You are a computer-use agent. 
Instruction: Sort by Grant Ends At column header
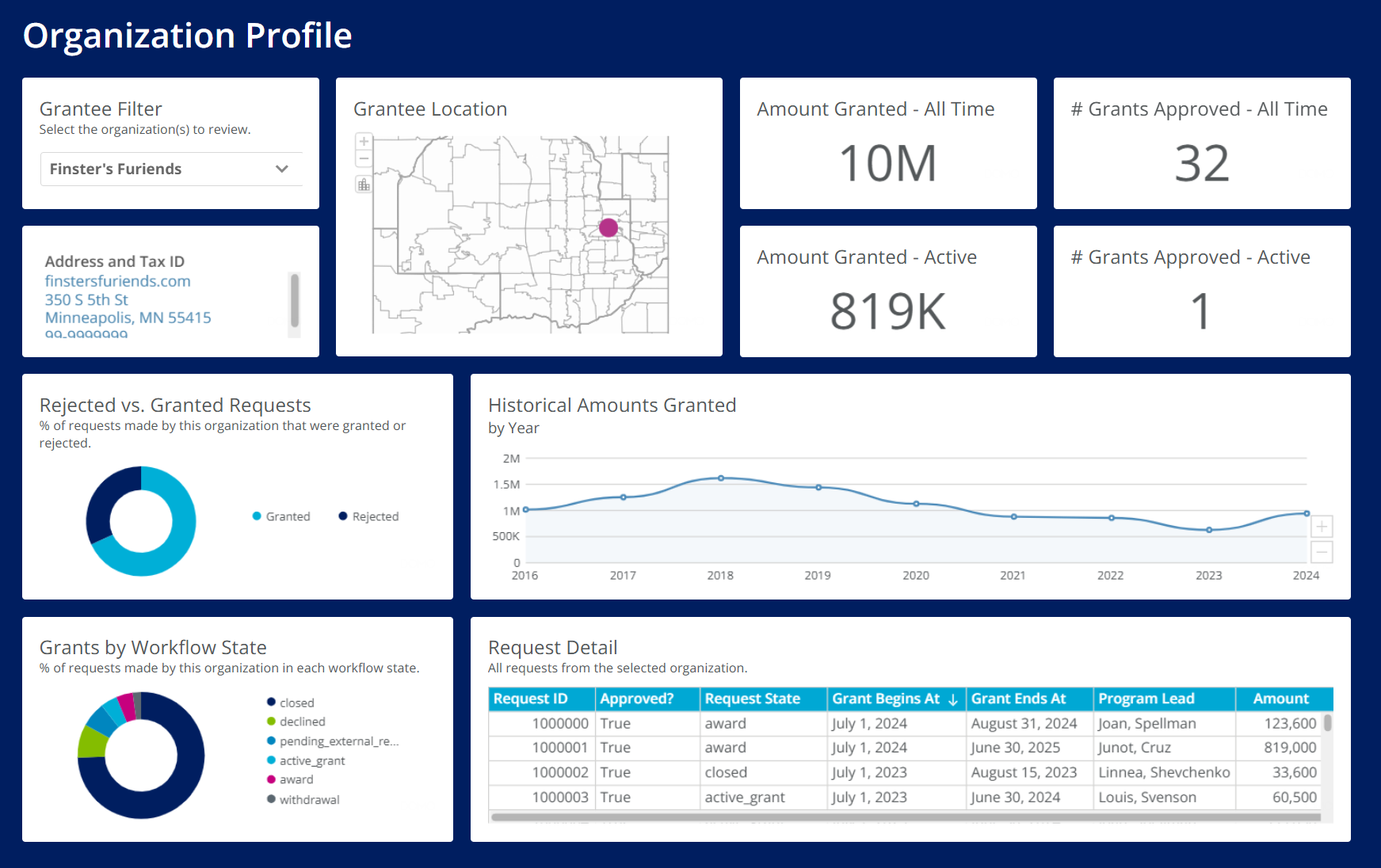tap(1029, 699)
